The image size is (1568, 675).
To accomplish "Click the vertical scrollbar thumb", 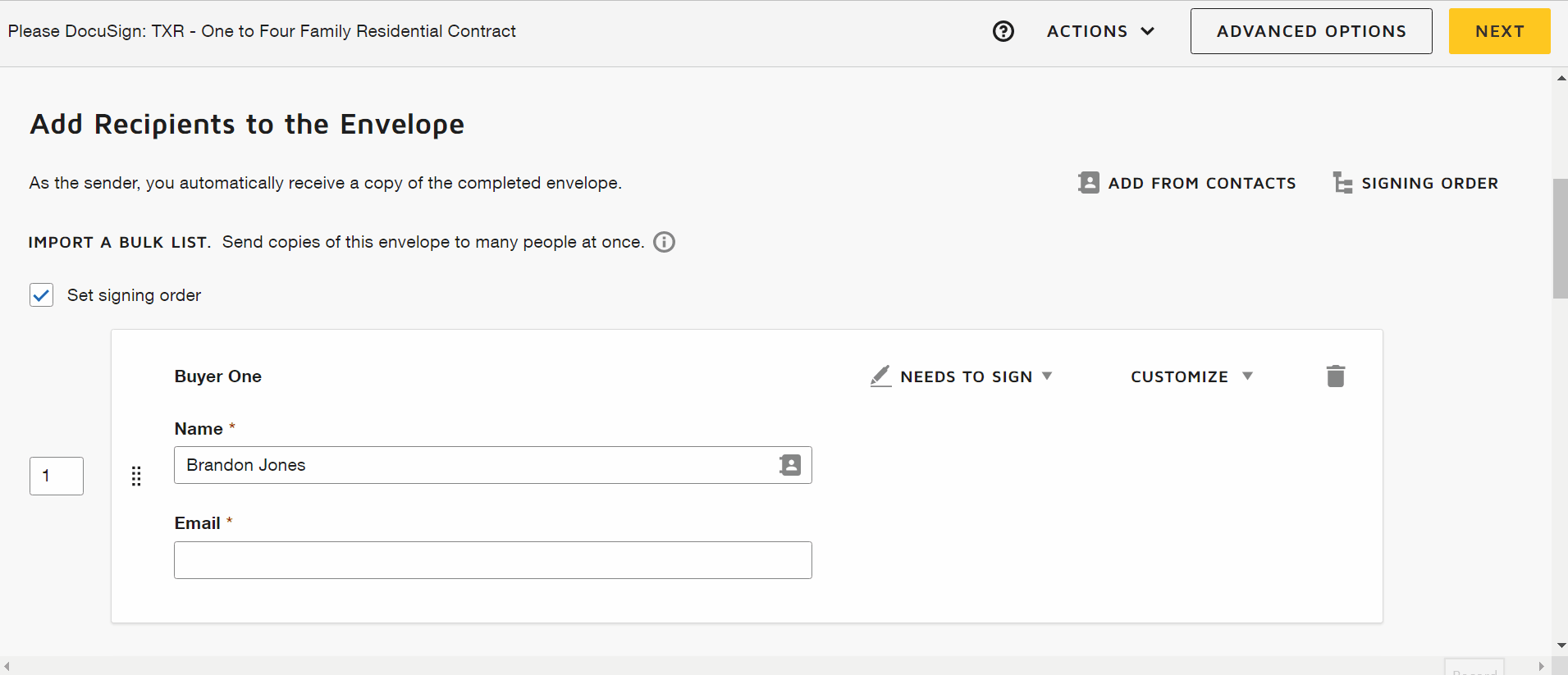I will click(1560, 238).
